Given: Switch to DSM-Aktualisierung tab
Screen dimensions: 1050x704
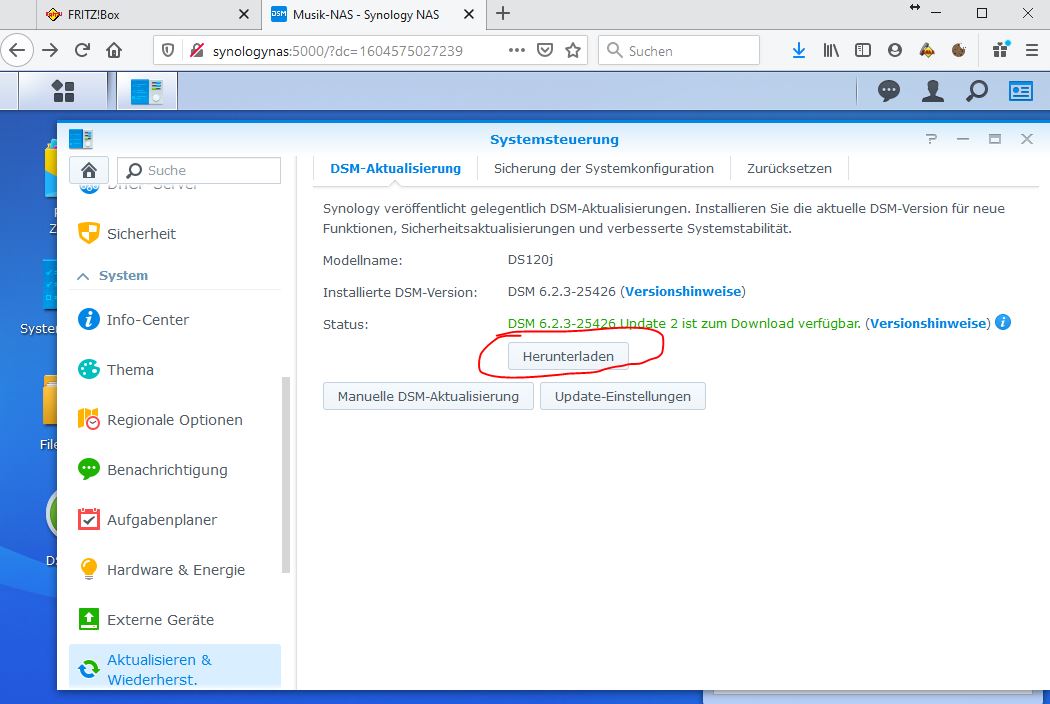Looking at the screenshot, I should (395, 169).
